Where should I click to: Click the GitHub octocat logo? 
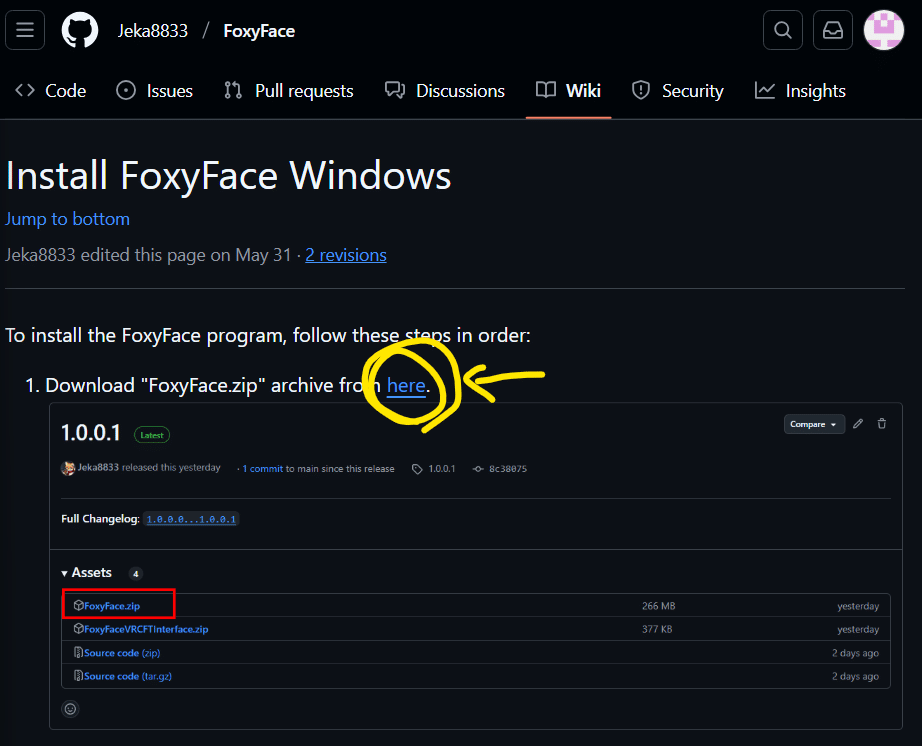point(80,29)
